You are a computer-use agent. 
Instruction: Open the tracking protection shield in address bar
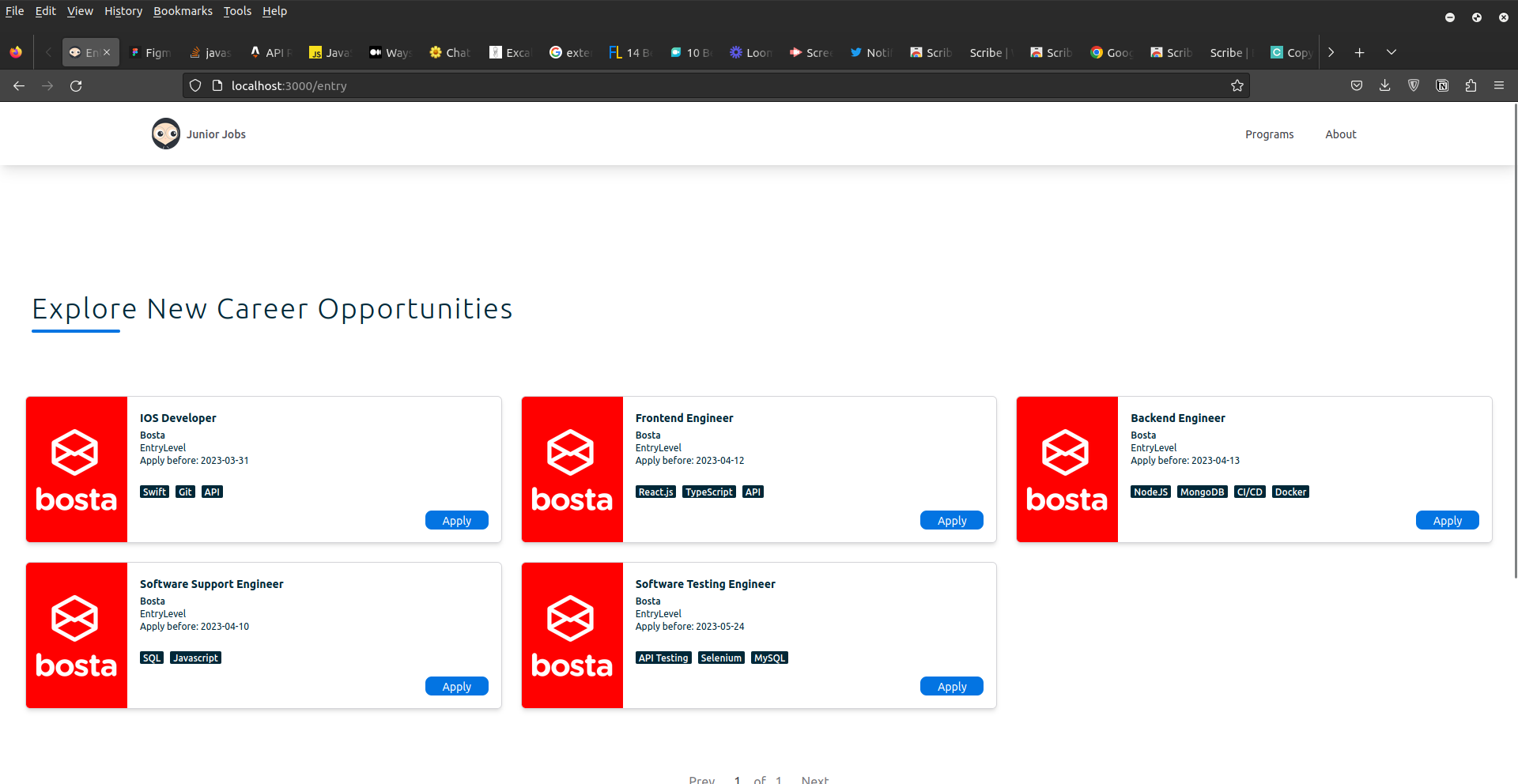click(195, 85)
